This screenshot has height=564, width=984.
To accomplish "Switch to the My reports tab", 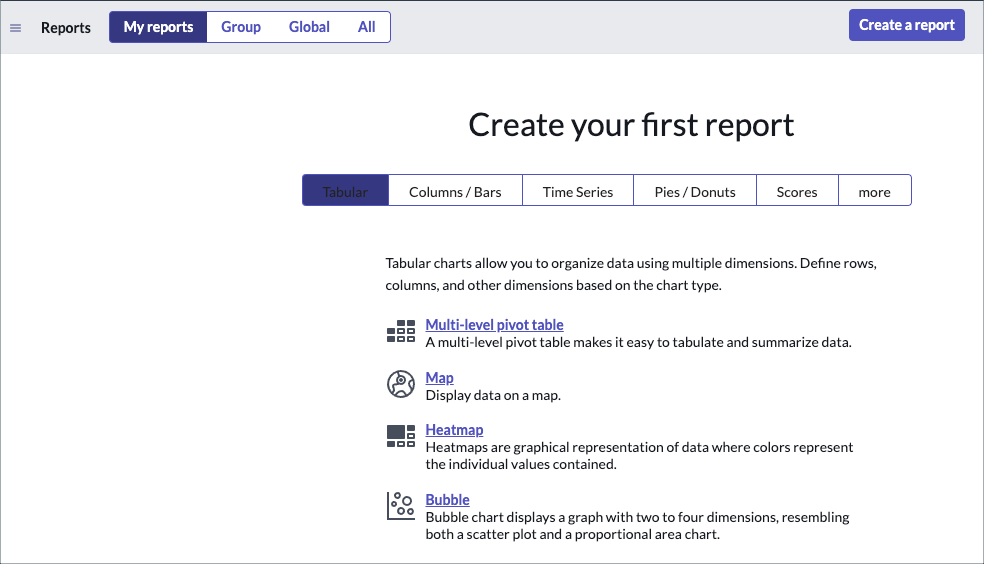I will tap(158, 27).
